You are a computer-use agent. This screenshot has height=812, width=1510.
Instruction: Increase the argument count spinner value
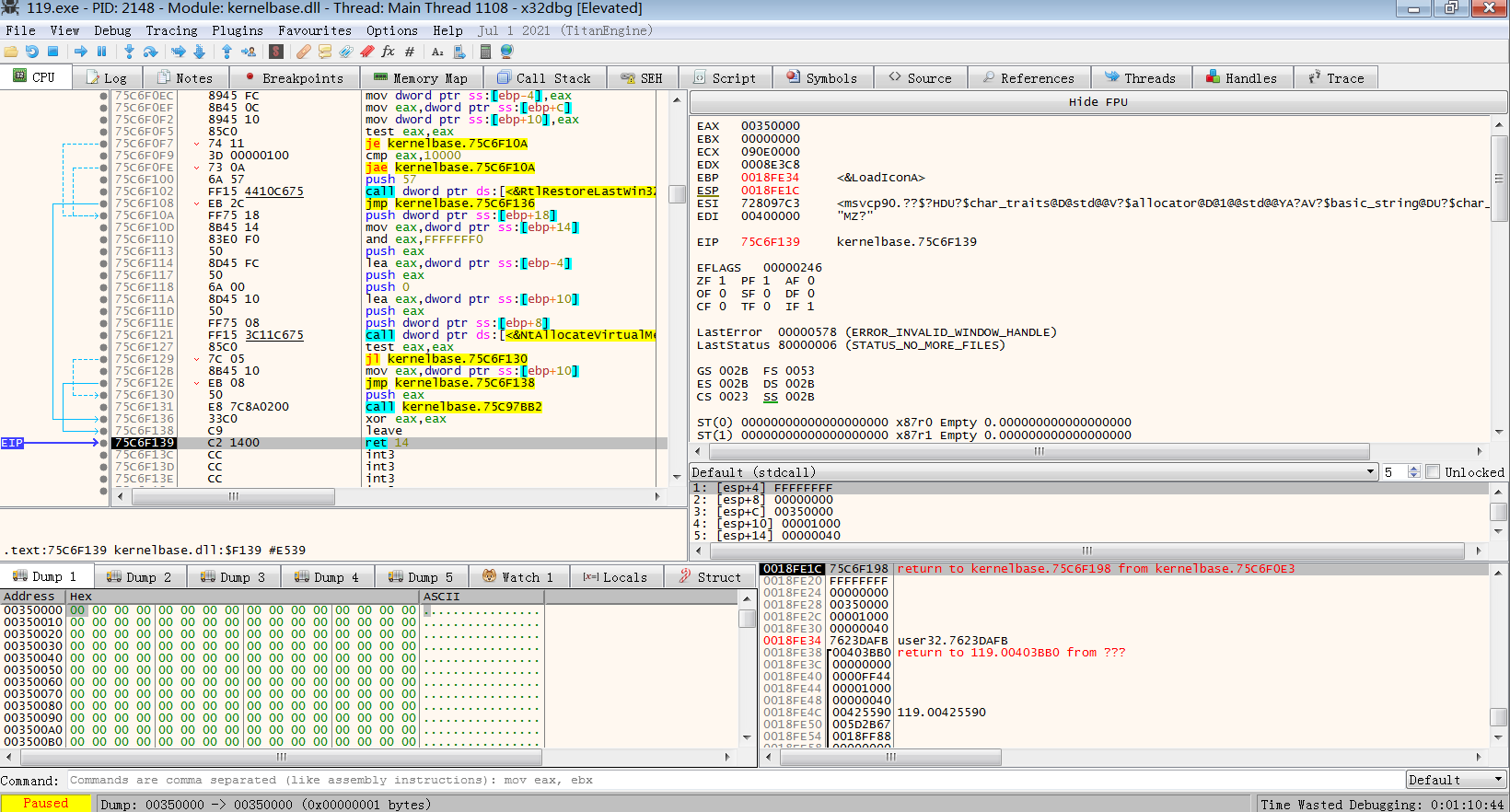[1414, 469]
